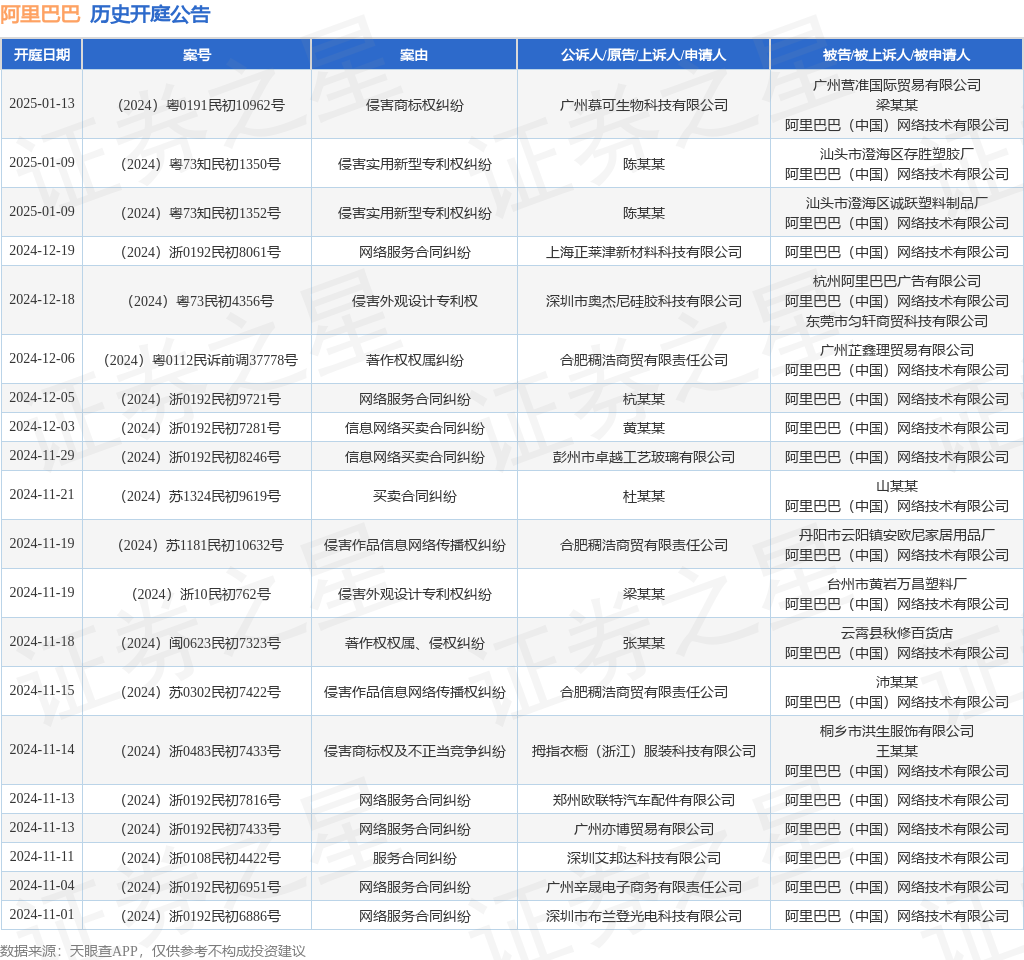Click case cause 侵害外观设计专利权
The width and height of the screenshot is (1024, 960).
414,301
